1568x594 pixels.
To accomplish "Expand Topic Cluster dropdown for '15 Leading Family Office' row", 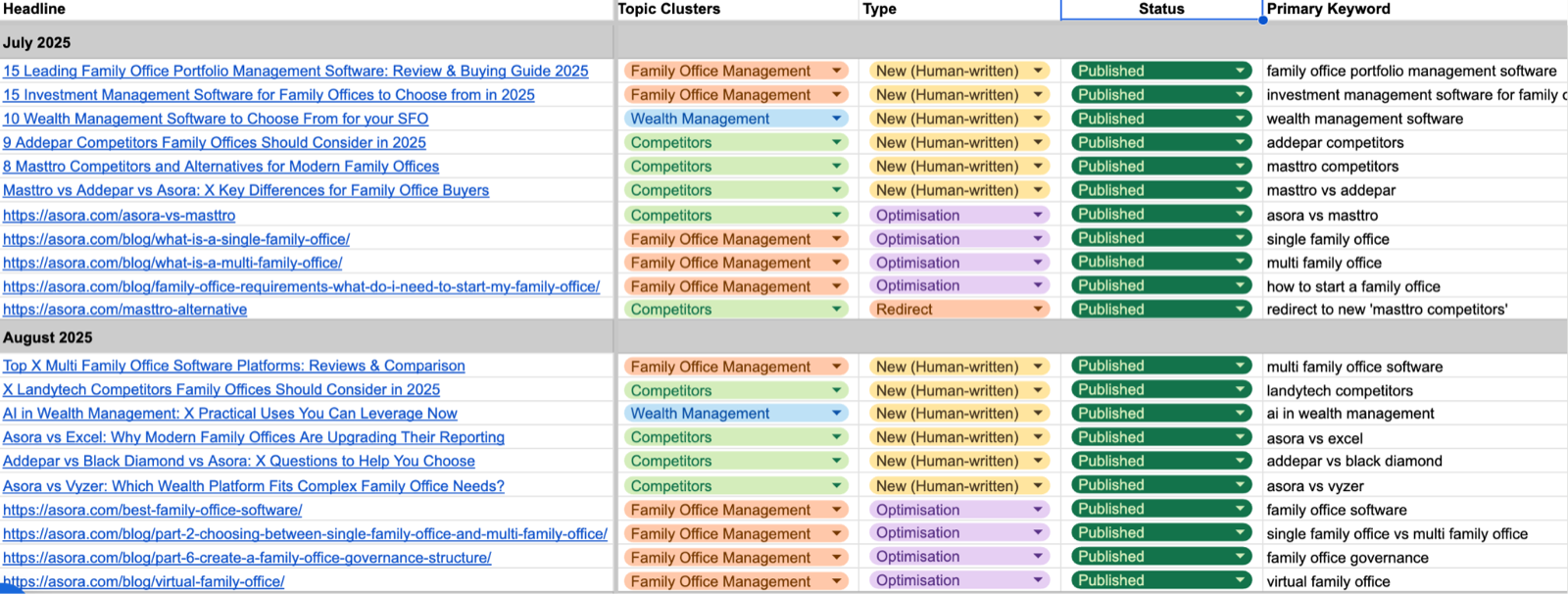I will click(x=837, y=71).
